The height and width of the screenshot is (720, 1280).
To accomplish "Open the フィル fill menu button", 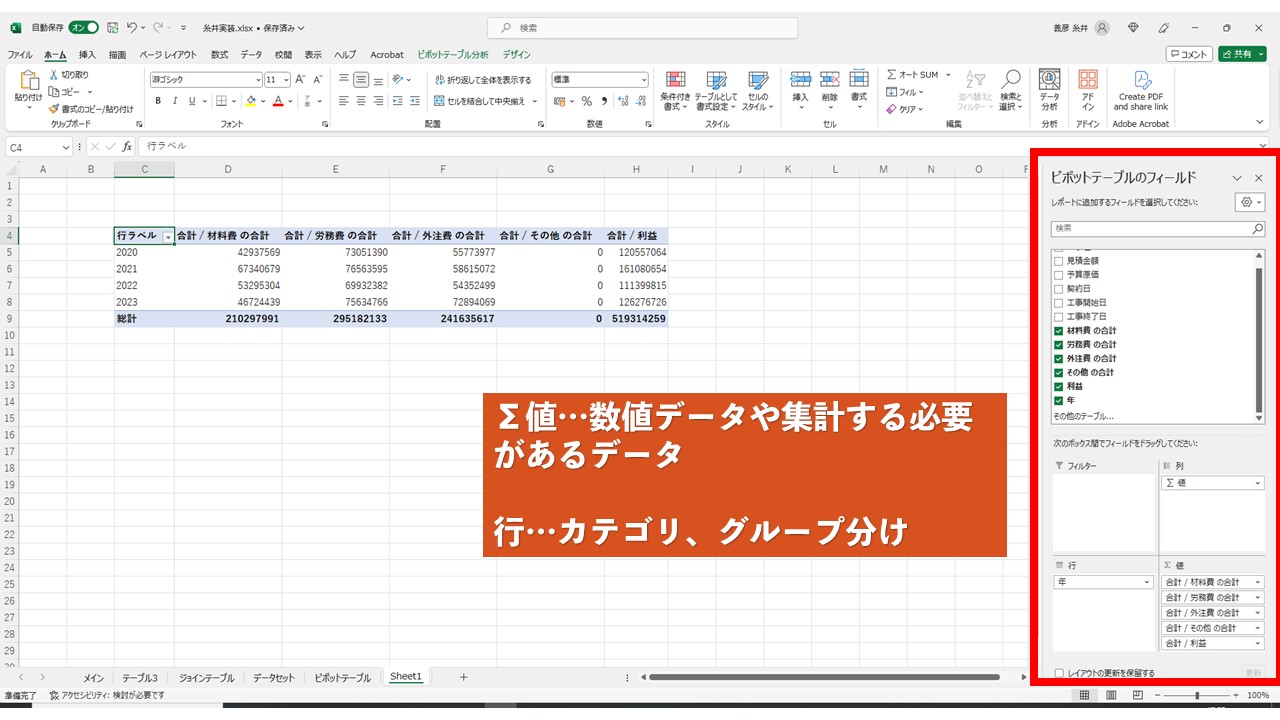I will [x=905, y=92].
